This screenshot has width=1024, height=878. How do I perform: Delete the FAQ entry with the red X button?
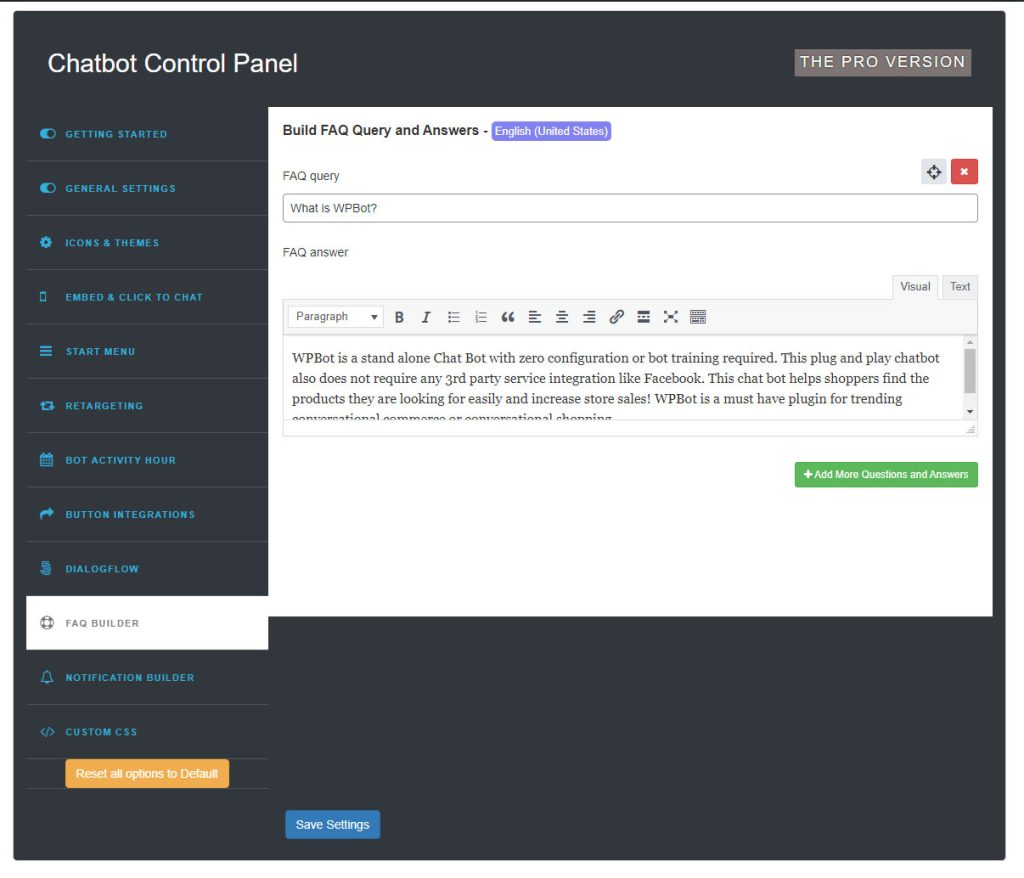click(964, 171)
